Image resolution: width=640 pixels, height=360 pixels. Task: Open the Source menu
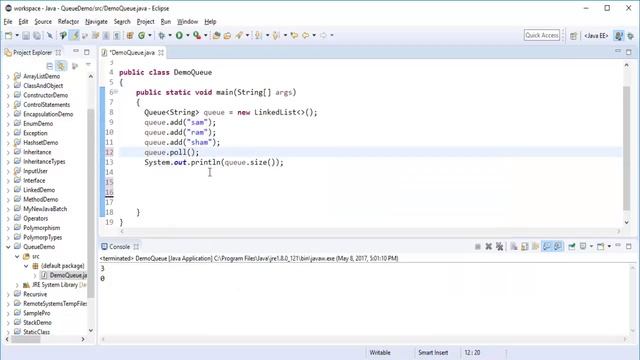click(x=43, y=22)
